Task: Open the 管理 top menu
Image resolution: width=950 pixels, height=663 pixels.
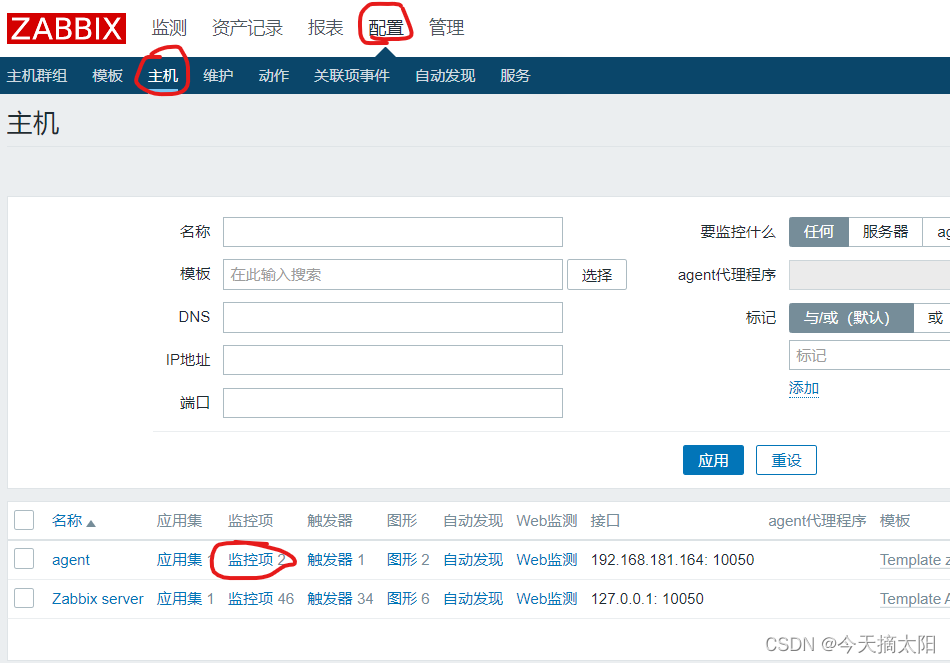Action: 447,27
